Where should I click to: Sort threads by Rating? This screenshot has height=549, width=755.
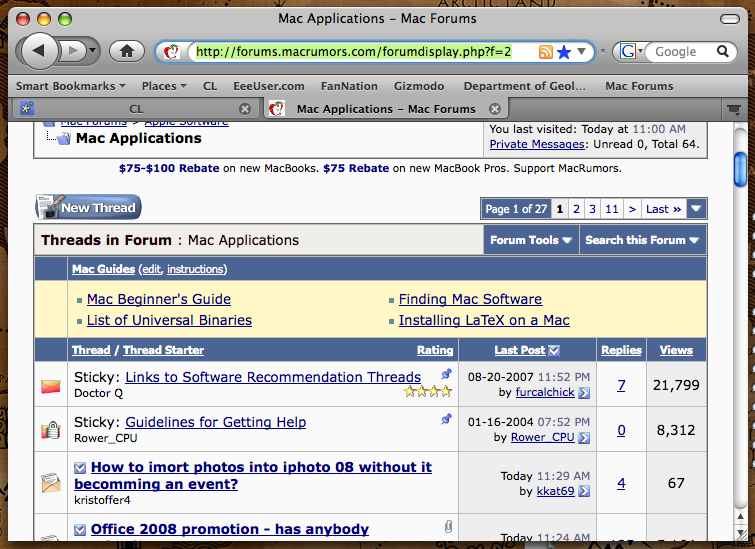click(435, 350)
